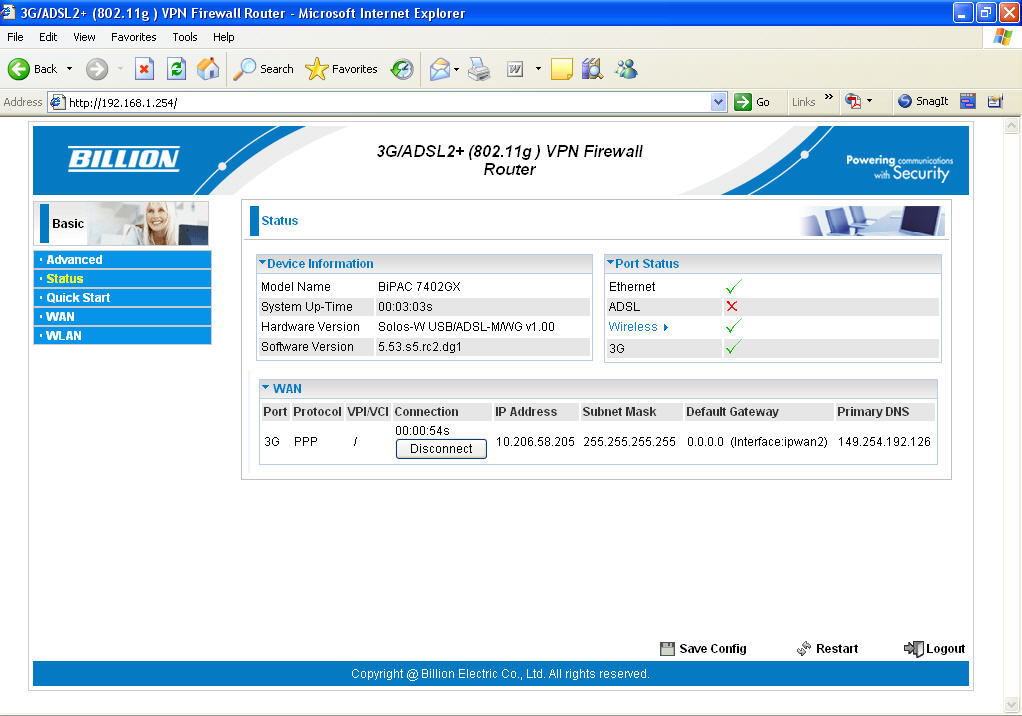
Task: Click the subnet mask 255.255.255.255
Action: coord(629,442)
